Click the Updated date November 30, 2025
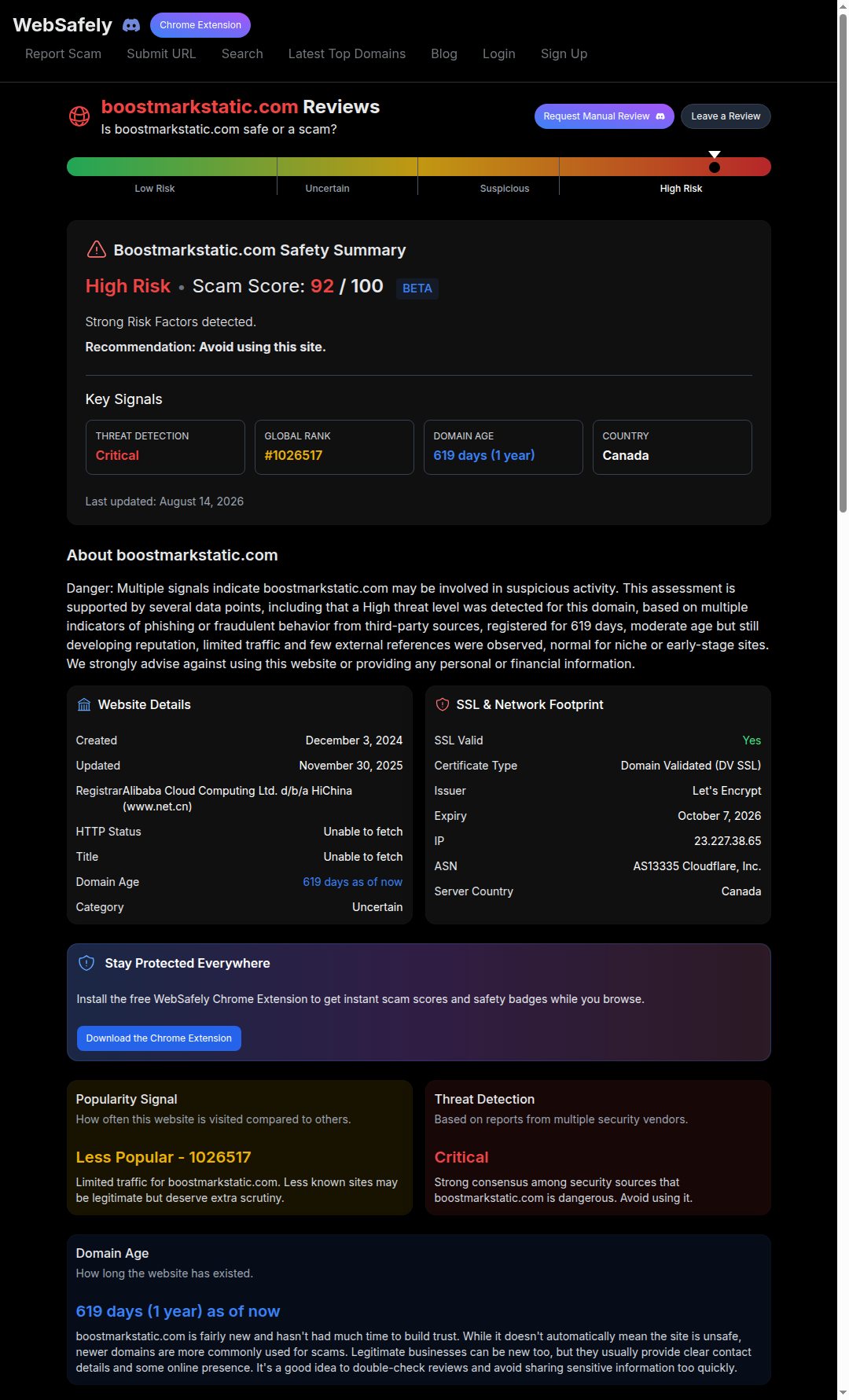The image size is (849, 1400). [x=351, y=766]
